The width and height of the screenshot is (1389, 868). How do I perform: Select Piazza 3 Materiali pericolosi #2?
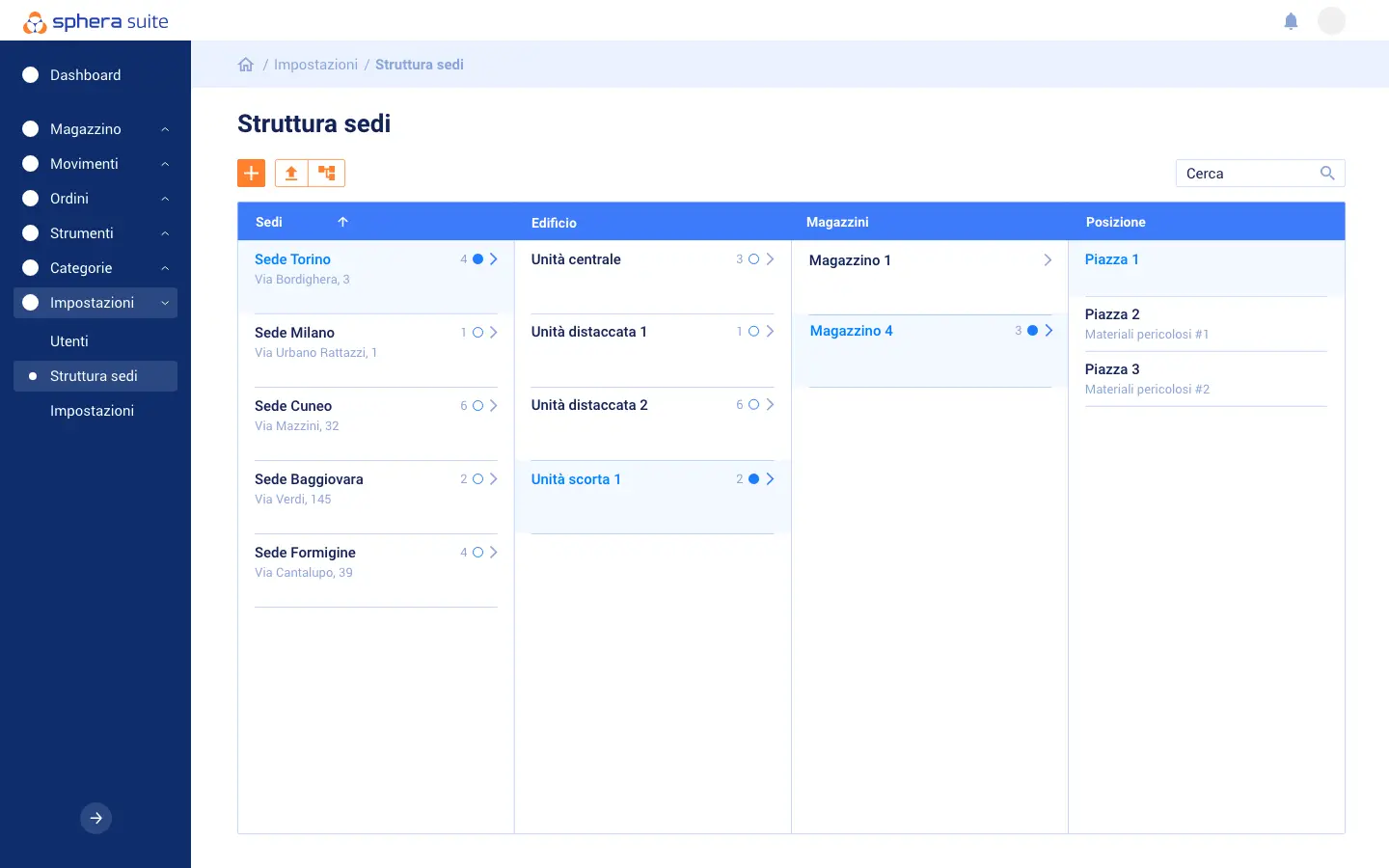click(x=1206, y=379)
